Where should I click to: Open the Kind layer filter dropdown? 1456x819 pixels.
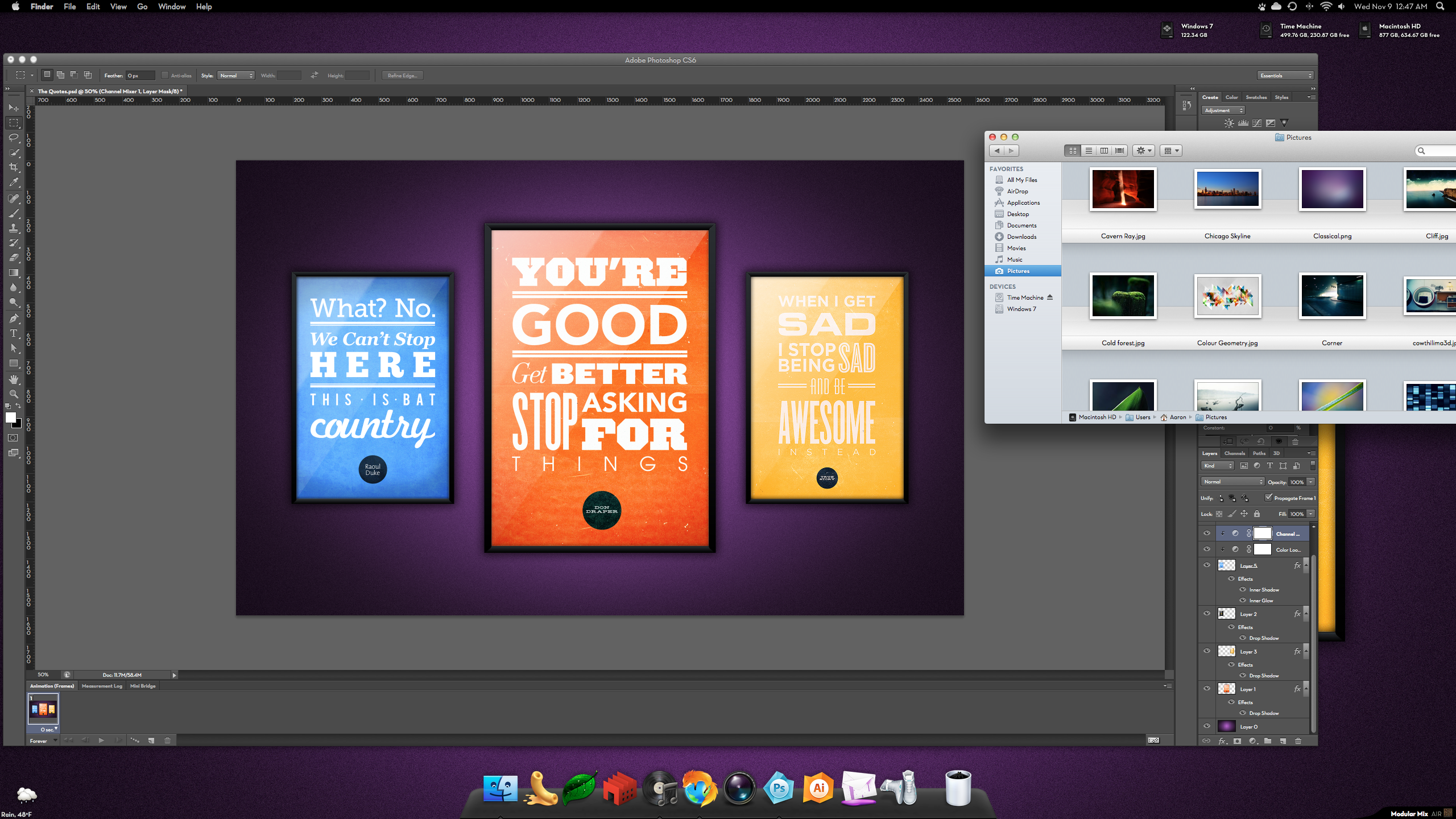point(1218,466)
